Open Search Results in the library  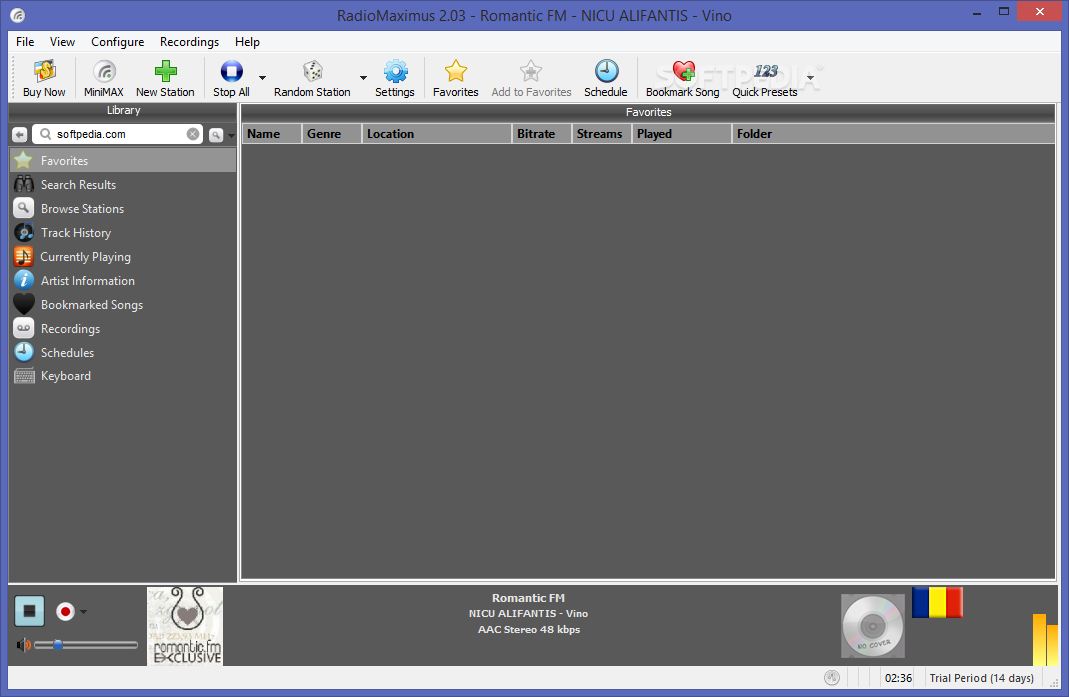click(x=123, y=185)
